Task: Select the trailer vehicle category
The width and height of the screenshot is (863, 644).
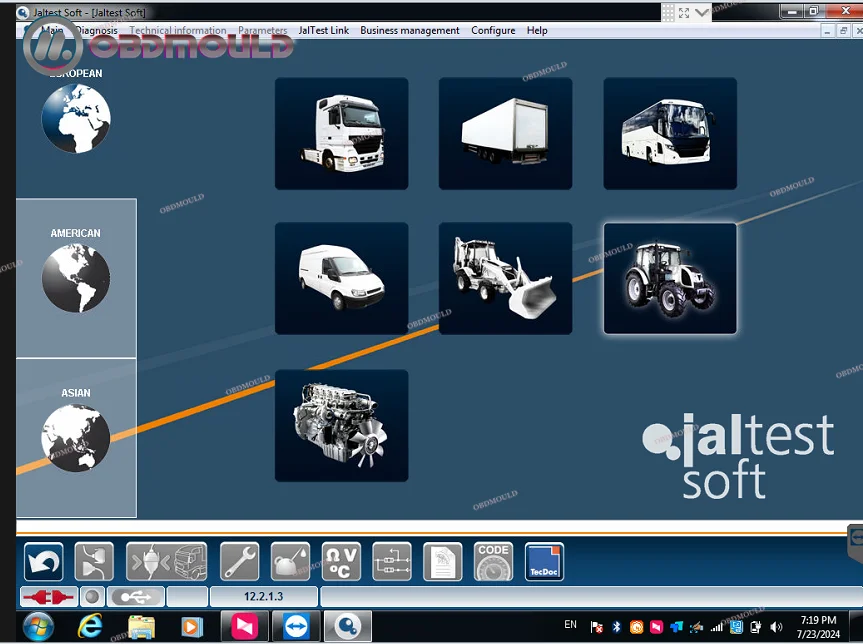Action: coord(505,133)
